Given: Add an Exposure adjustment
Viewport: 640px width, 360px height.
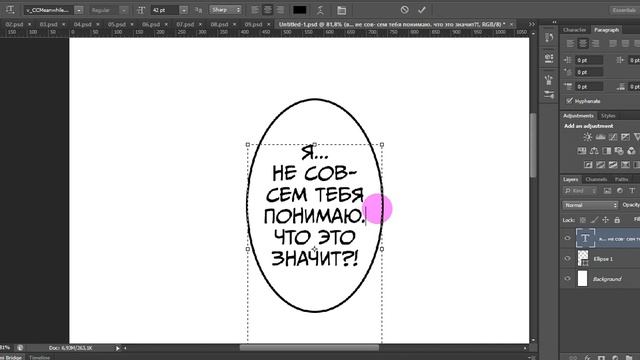Looking at the screenshot, I should pyautogui.click(x=625, y=137).
